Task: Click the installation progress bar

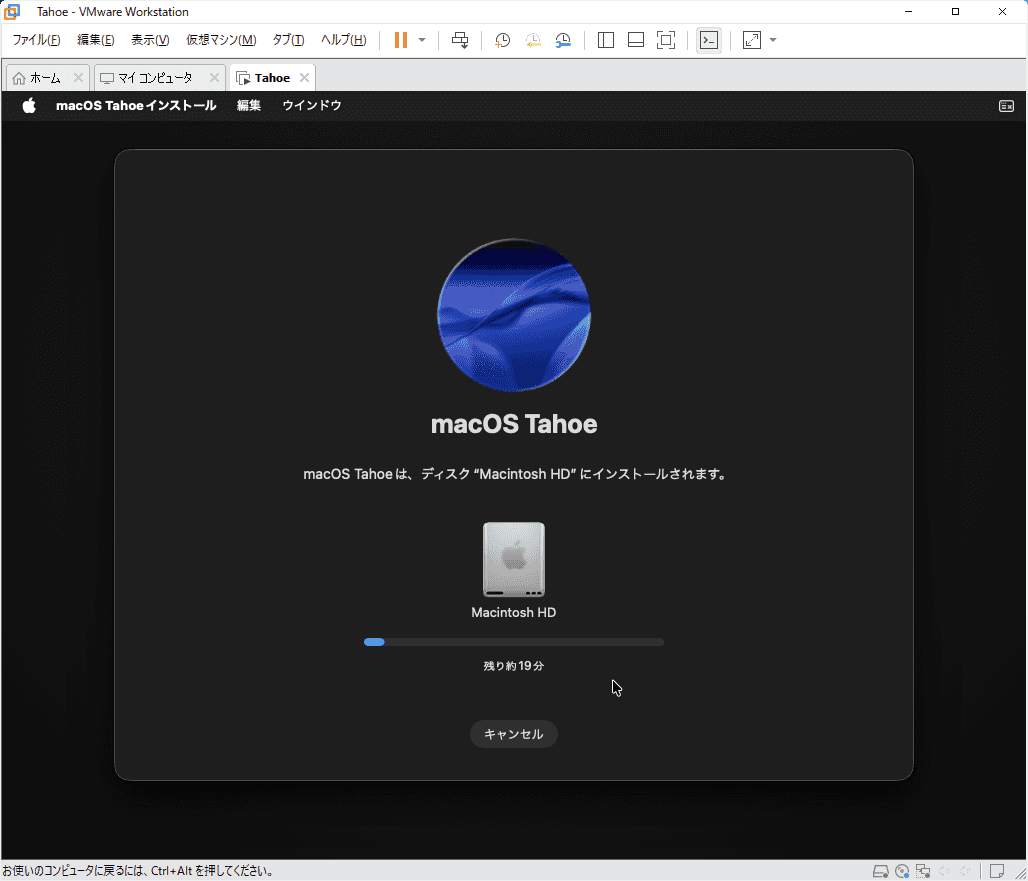Action: click(514, 642)
